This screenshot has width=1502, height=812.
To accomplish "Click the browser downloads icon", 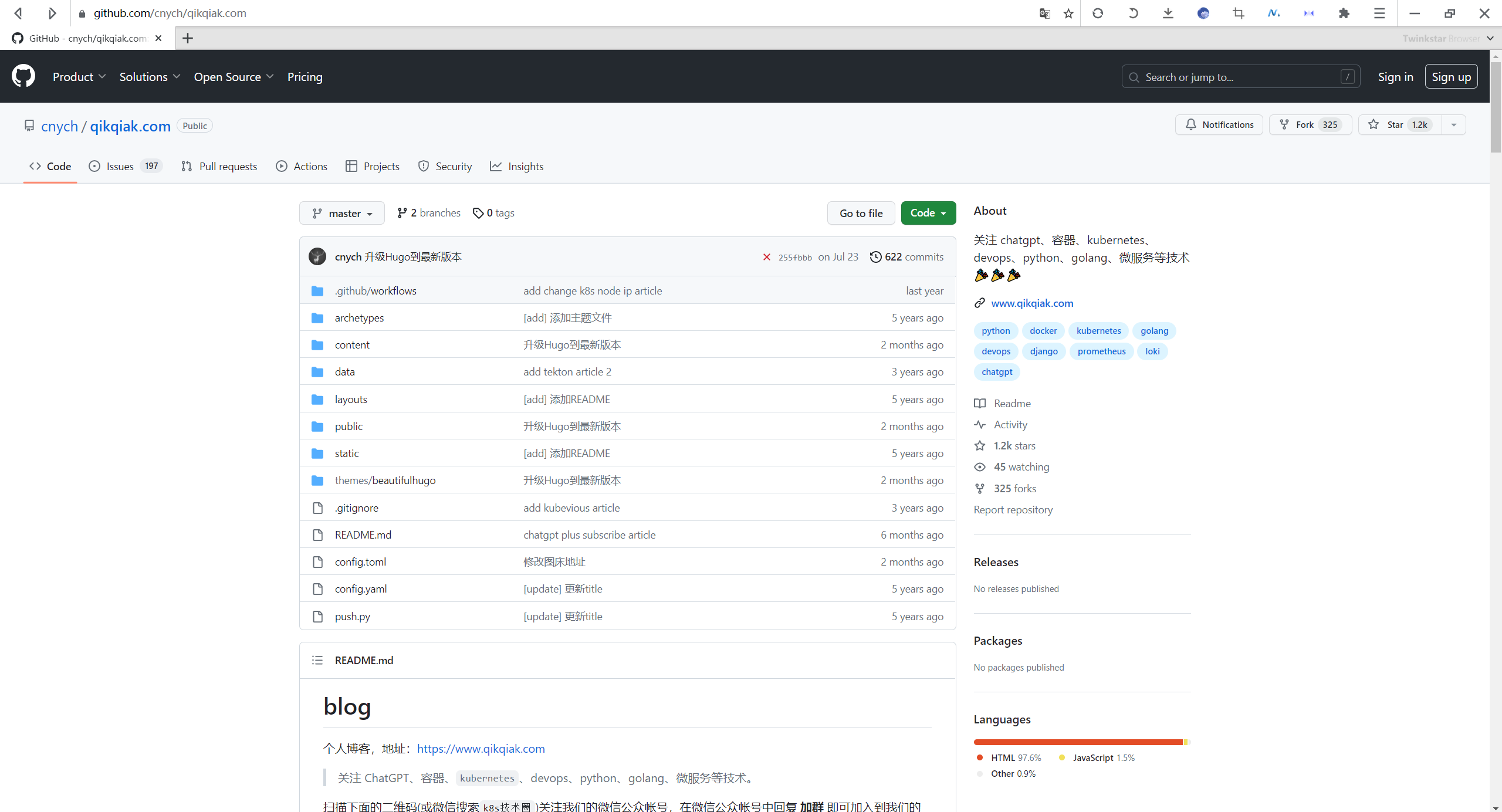I will [x=1168, y=13].
